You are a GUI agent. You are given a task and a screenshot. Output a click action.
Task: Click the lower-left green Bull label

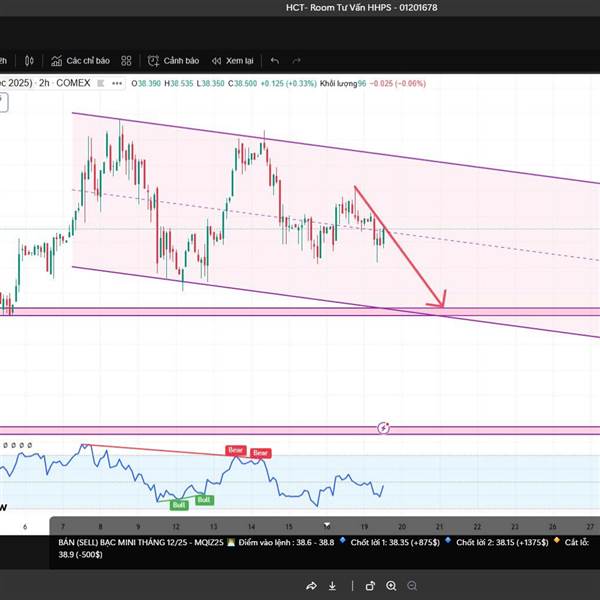[179, 505]
